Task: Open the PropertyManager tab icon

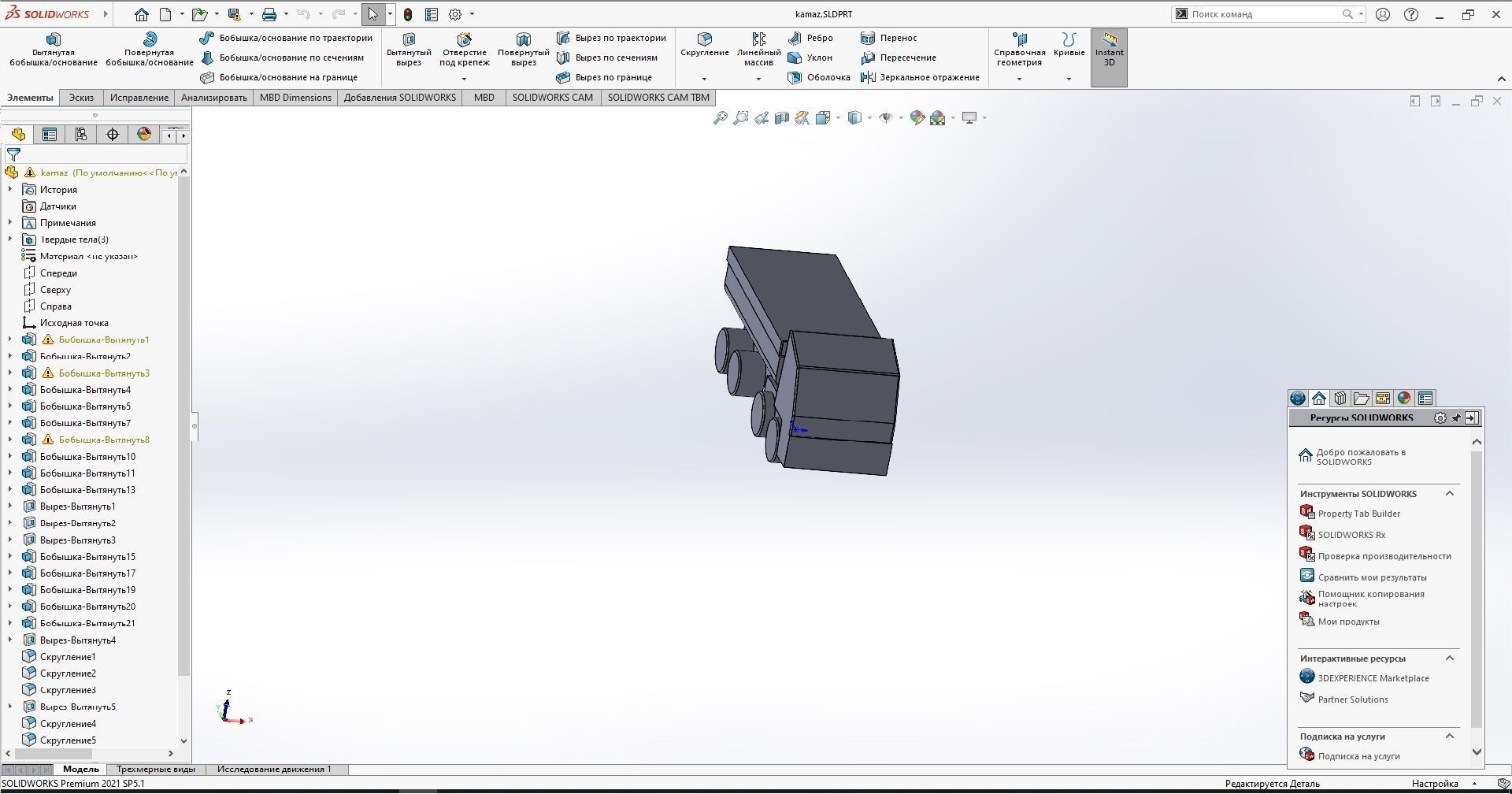Action: (x=50, y=135)
